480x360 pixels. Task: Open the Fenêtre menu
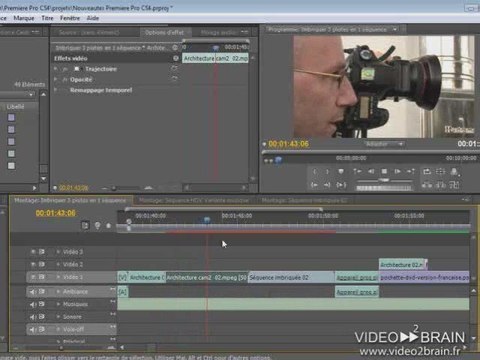[x=70, y=18]
